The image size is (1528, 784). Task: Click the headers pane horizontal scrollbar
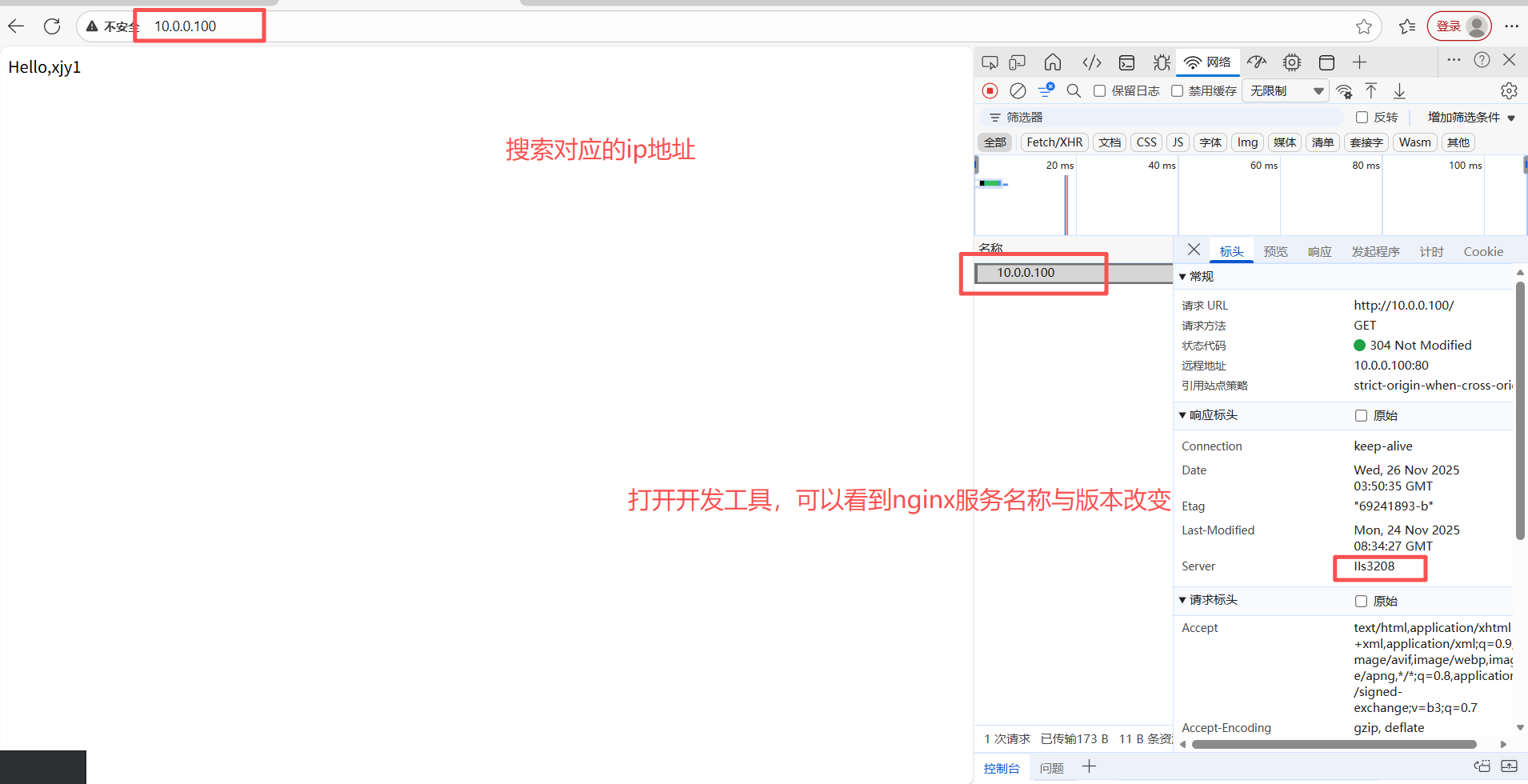(1334, 744)
